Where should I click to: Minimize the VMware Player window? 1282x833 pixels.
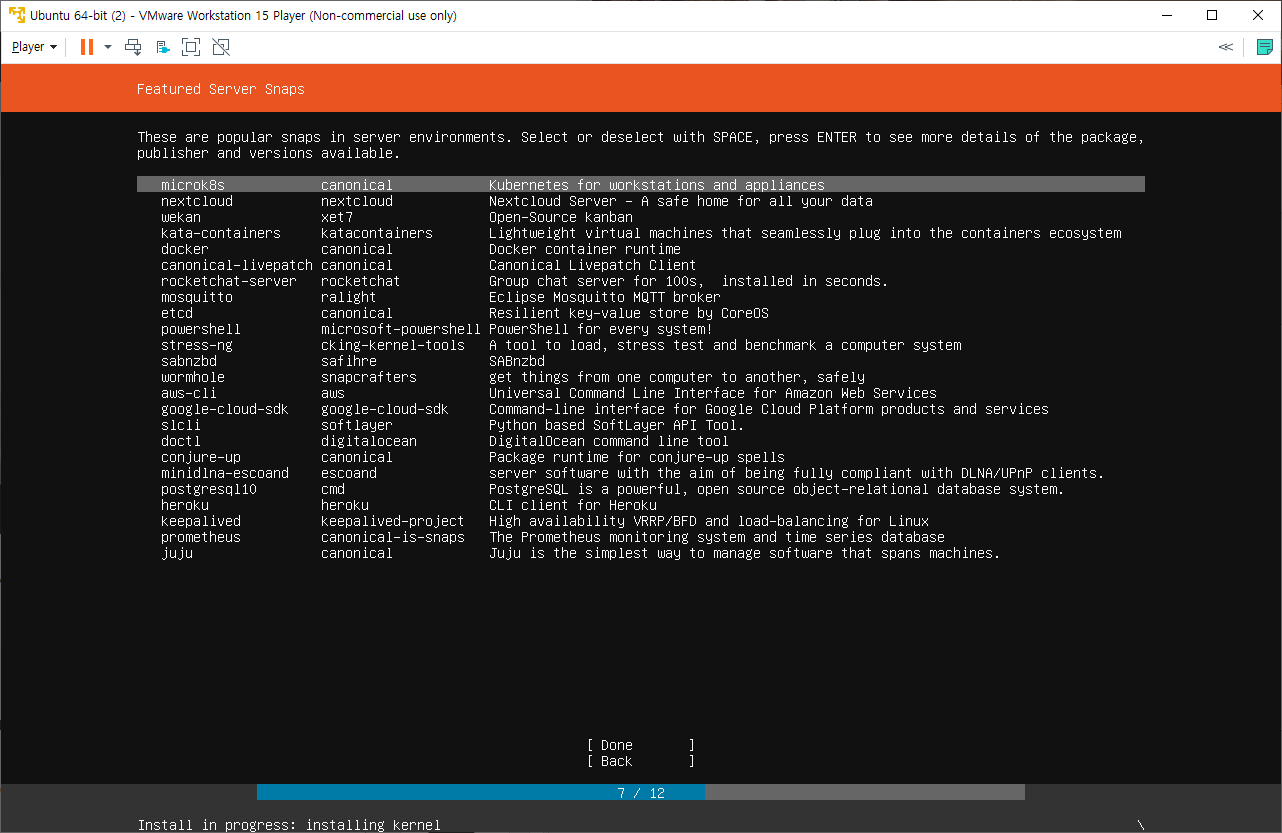click(1166, 15)
